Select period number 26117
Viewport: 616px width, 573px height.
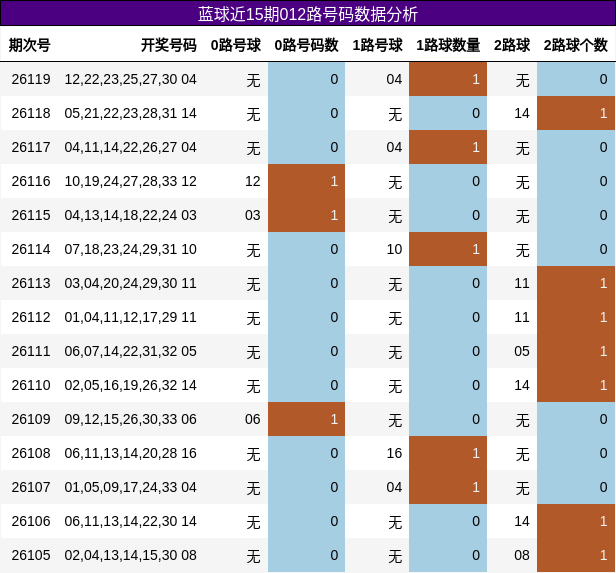(31, 147)
